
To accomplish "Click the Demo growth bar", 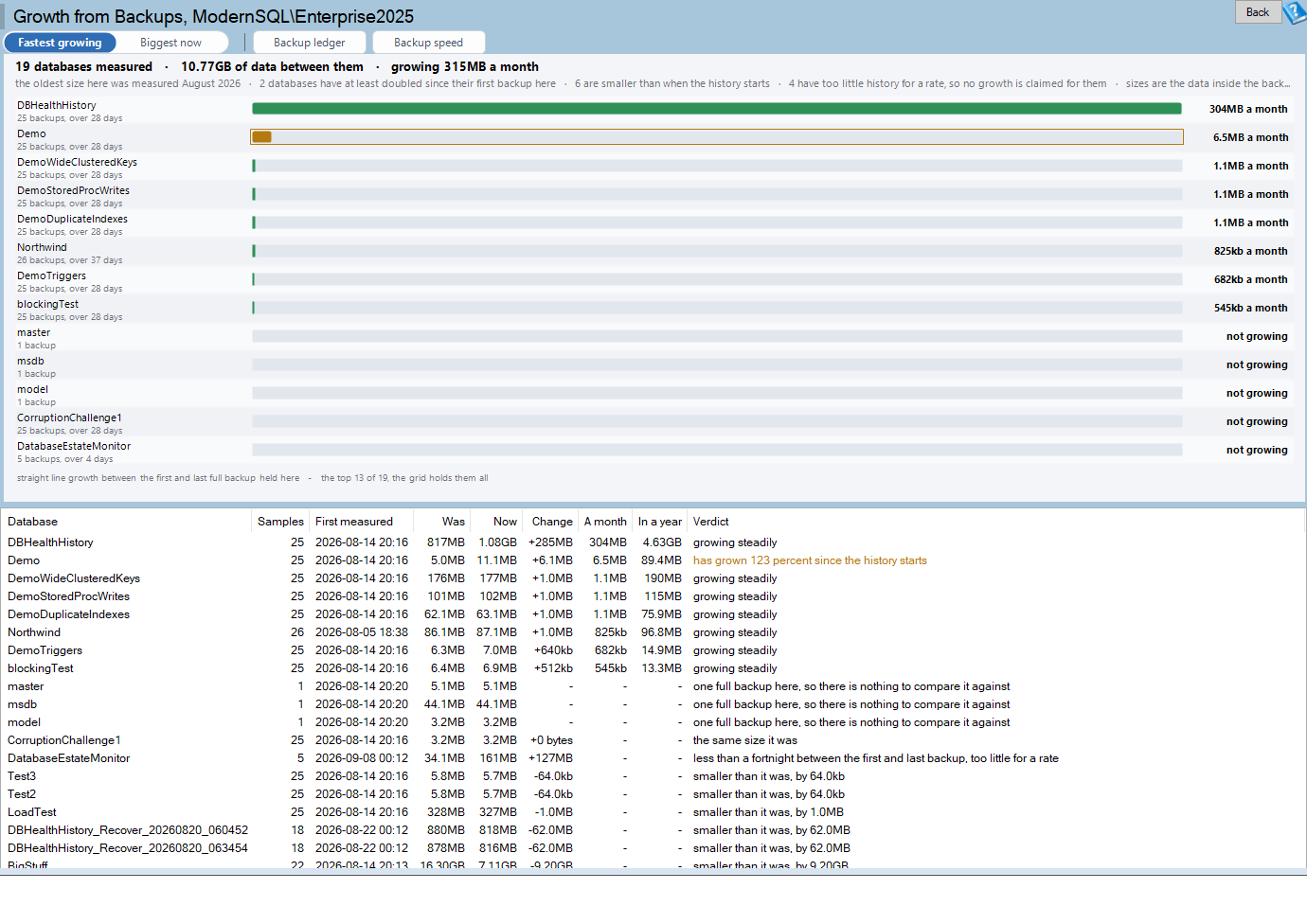I will pyautogui.click(x=717, y=137).
